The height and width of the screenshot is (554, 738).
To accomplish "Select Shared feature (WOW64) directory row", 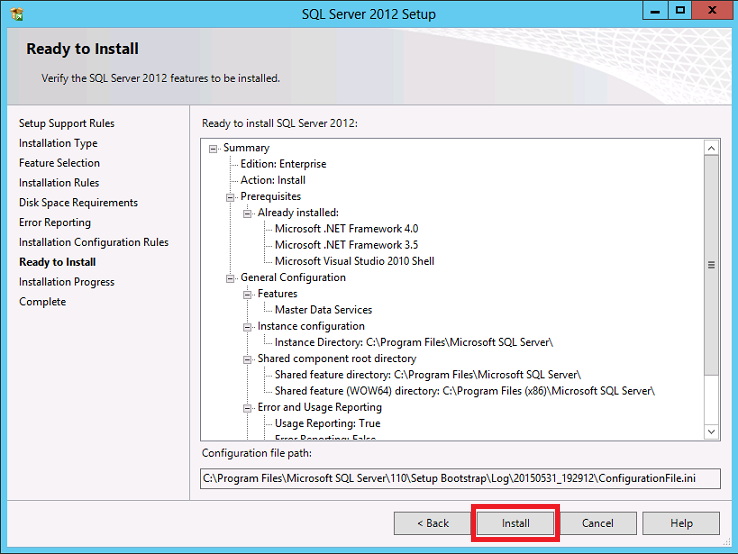I will click(x=465, y=391).
